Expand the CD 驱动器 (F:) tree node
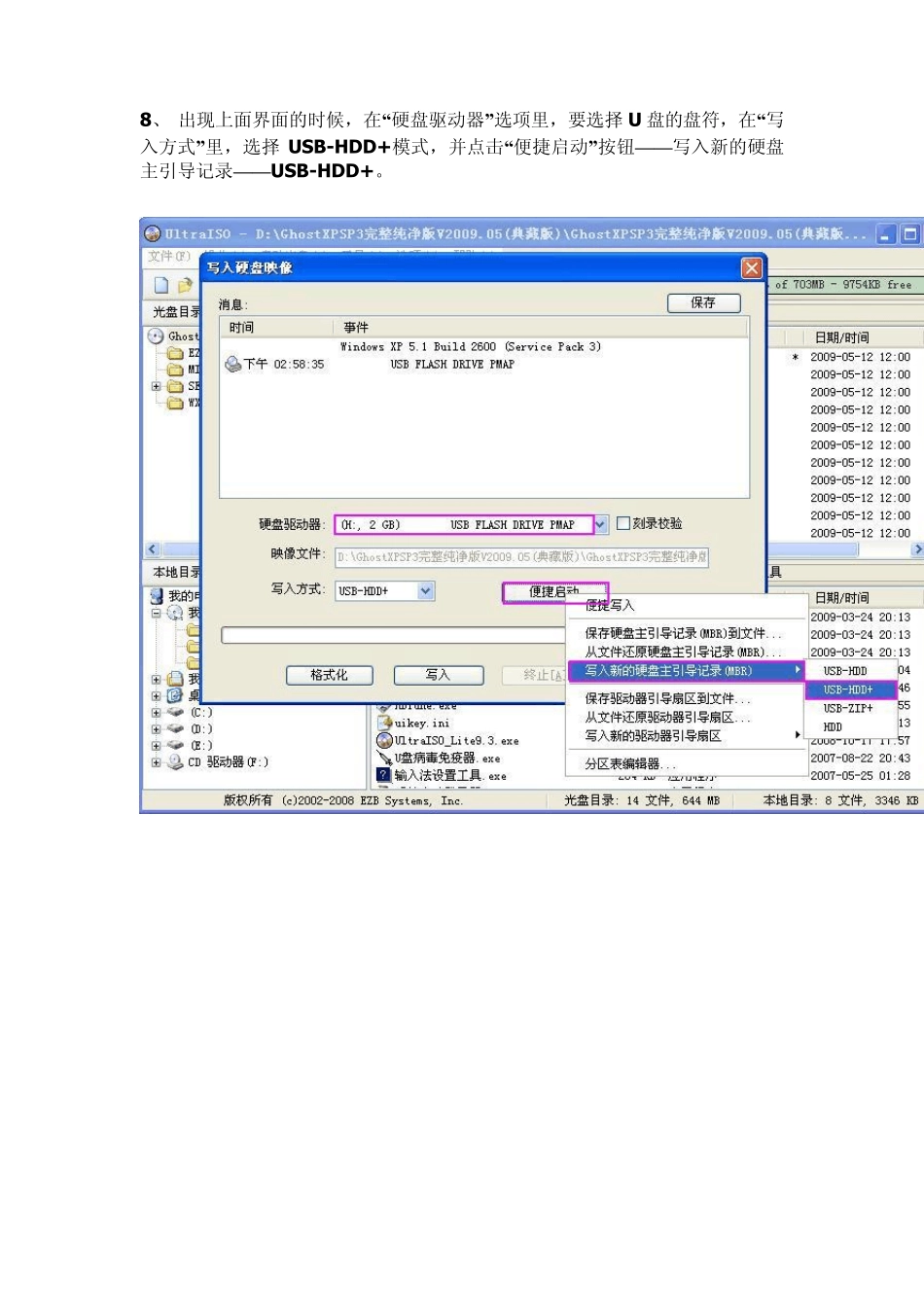The width and height of the screenshot is (924, 1307). point(156,762)
